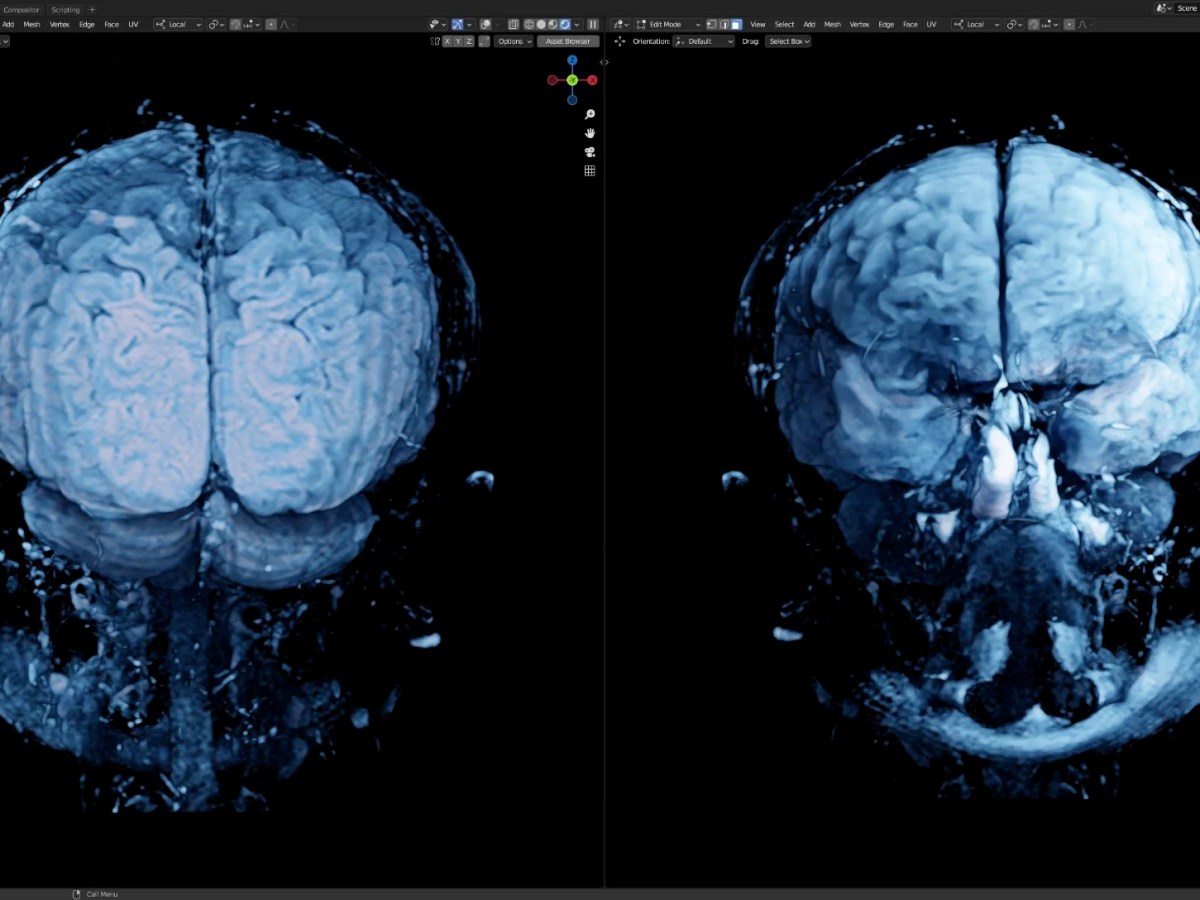Click the red X handle on the navigation gizmo

pos(594,80)
